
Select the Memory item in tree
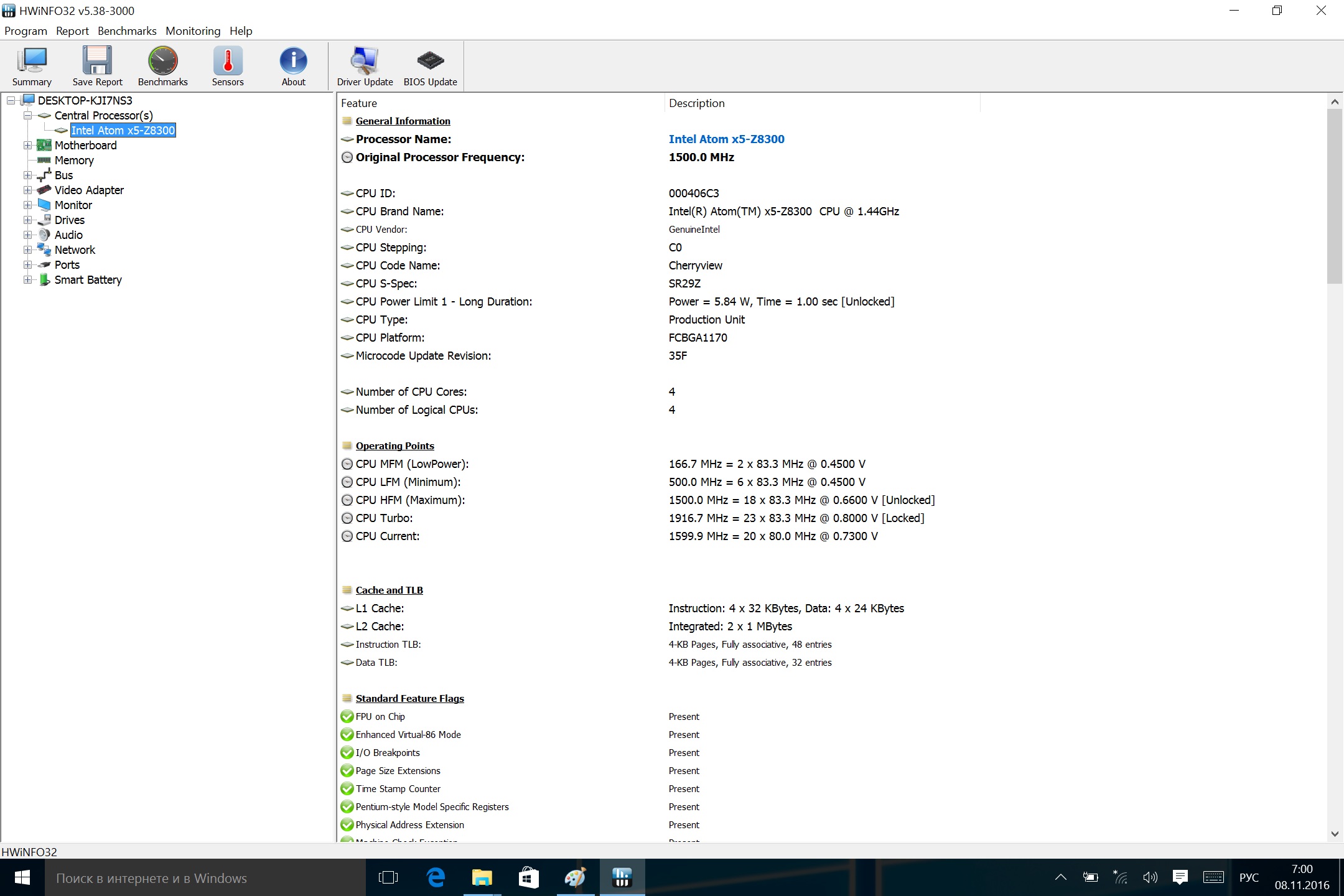click(x=74, y=160)
